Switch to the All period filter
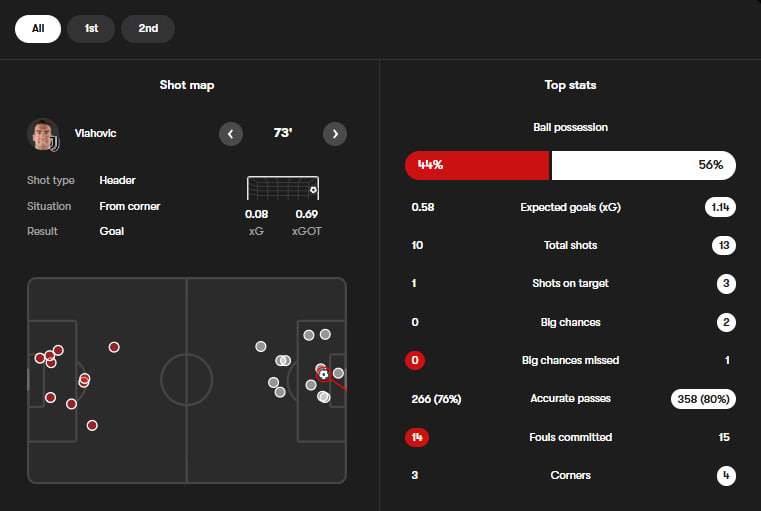 click(38, 29)
